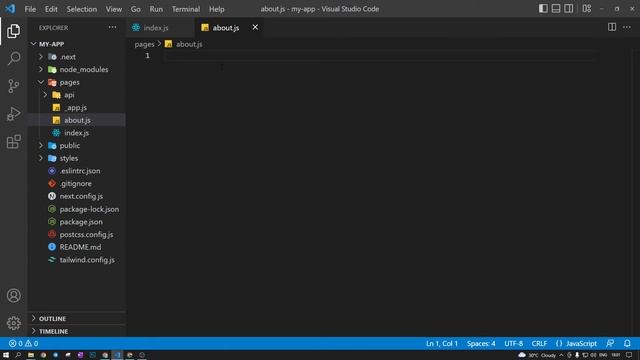Viewport: 640px width, 360px height.
Task: Open the Run menu
Action: coord(156,9)
